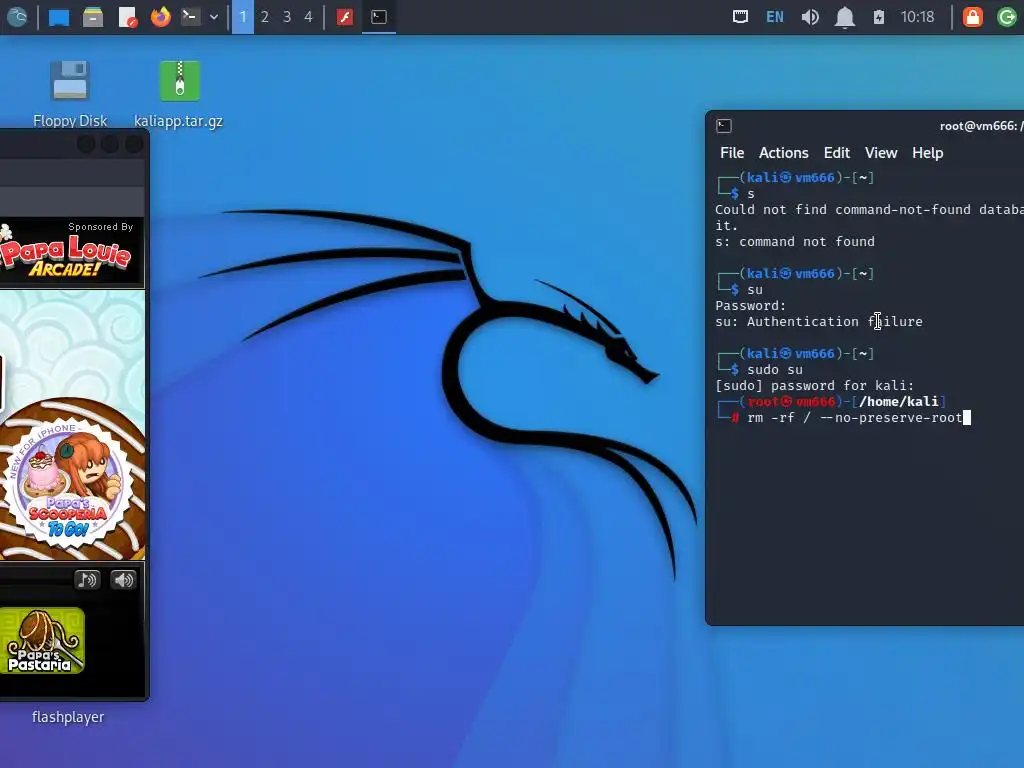Open the Kali applications menu icon
Viewport: 1024px width, 768px height.
pos(17,17)
